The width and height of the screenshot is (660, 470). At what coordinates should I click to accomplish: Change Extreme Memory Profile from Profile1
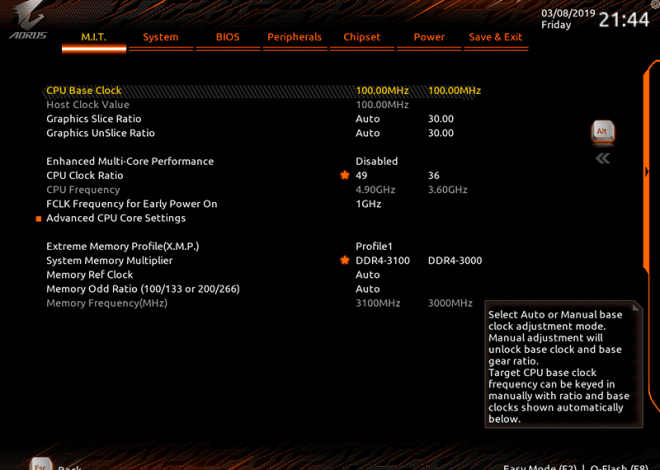point(374,246)
